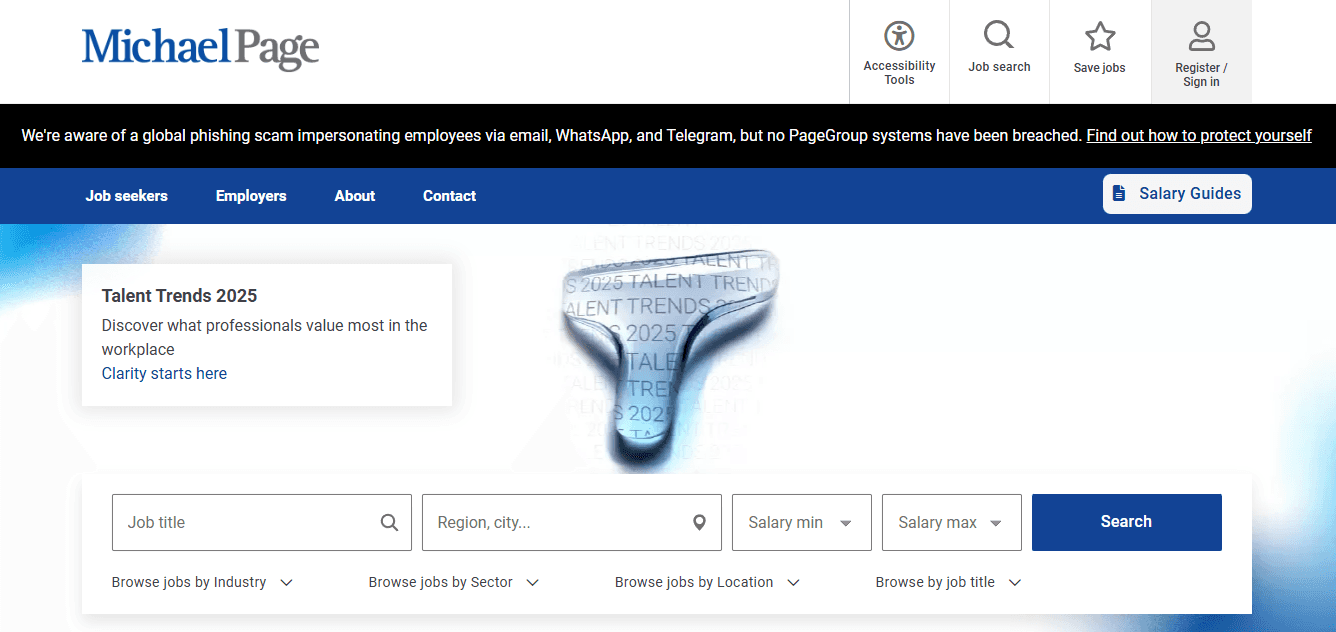Open Save jobs star icon
Image resolution: width=1336 pixels, height=632 pixels.
click(1100, 37)
